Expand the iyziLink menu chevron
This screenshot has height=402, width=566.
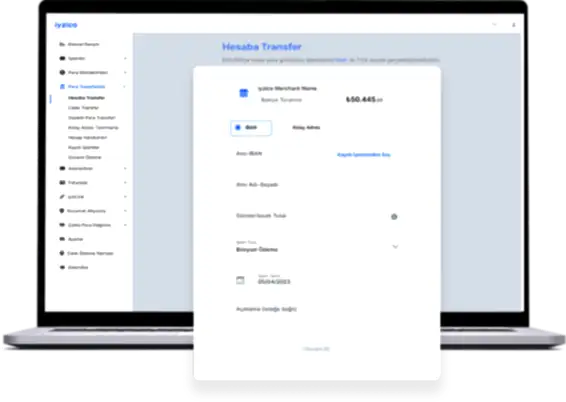pos(125,197)
